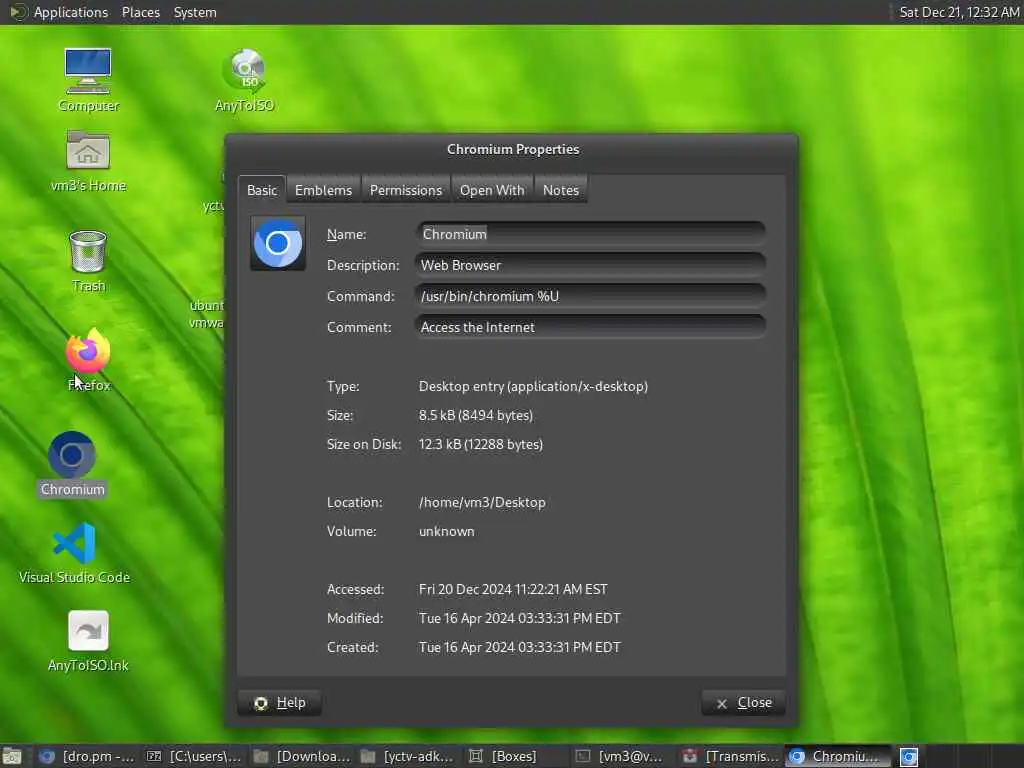
Task: Click the Volume value unknown
Action: point(447,531)
